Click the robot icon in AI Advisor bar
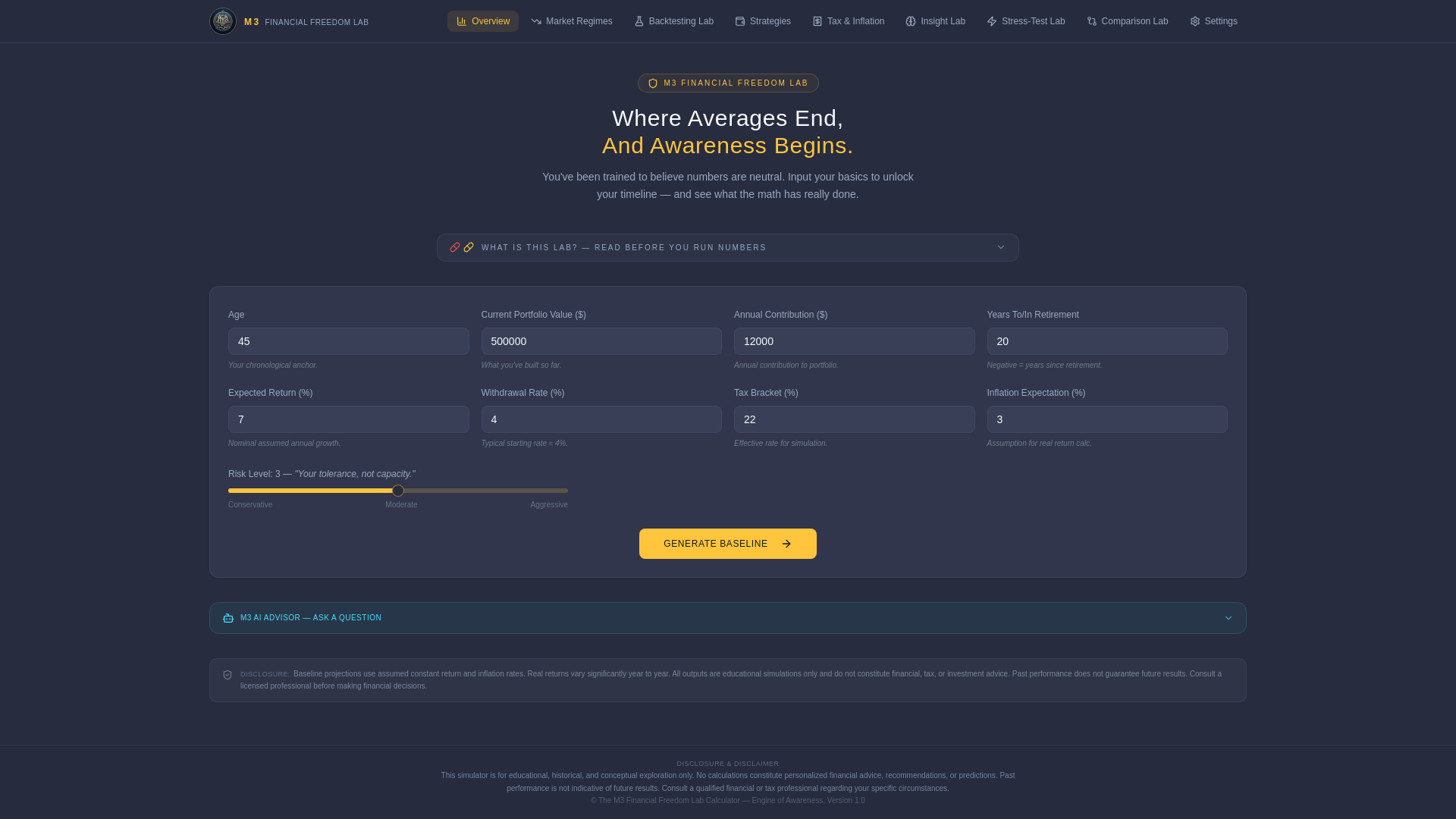The height and width of the screenshot is (819, 1456). click(x=228, y=618)
